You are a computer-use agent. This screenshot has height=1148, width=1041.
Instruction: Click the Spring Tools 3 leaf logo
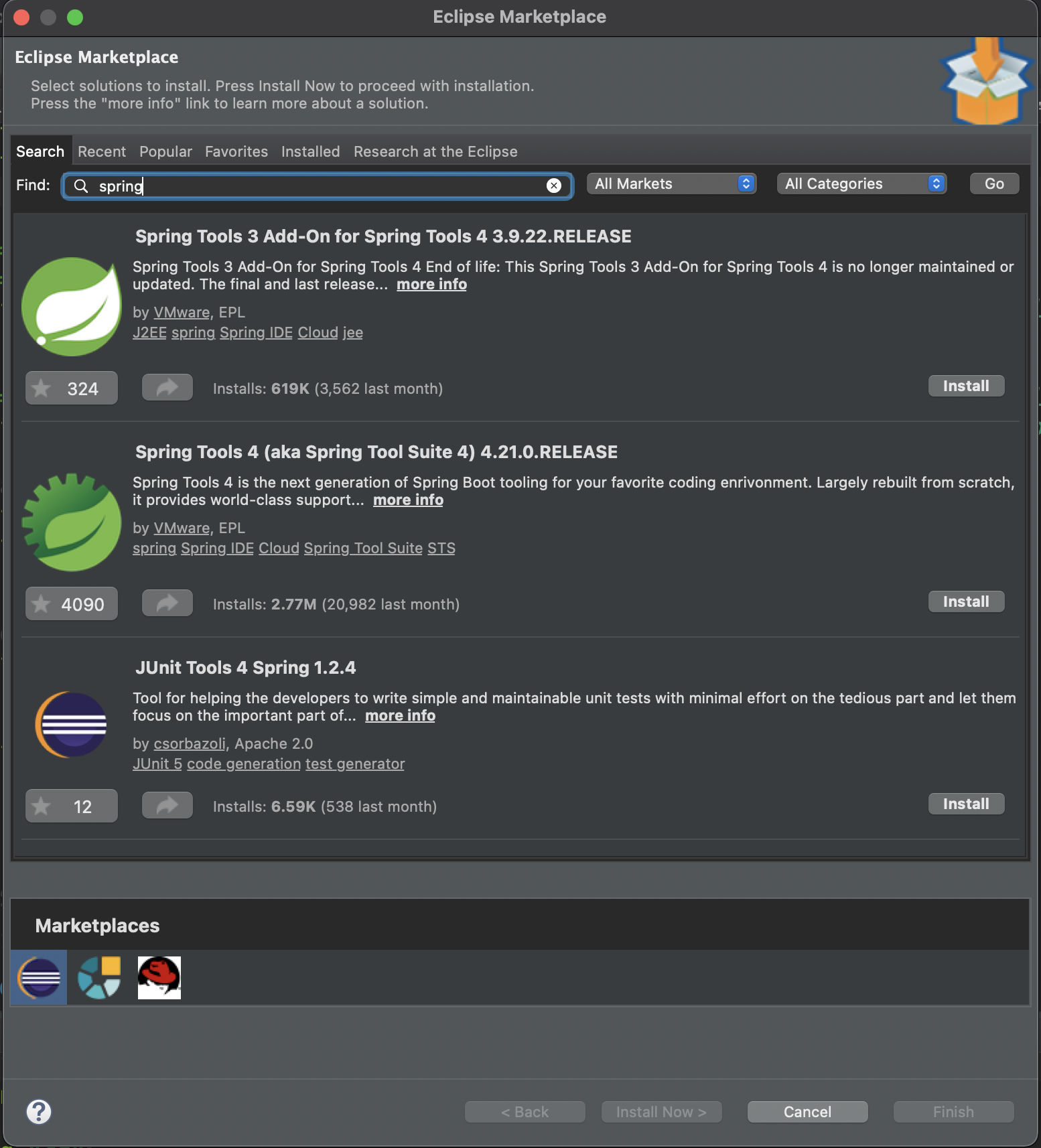[72, 306]
